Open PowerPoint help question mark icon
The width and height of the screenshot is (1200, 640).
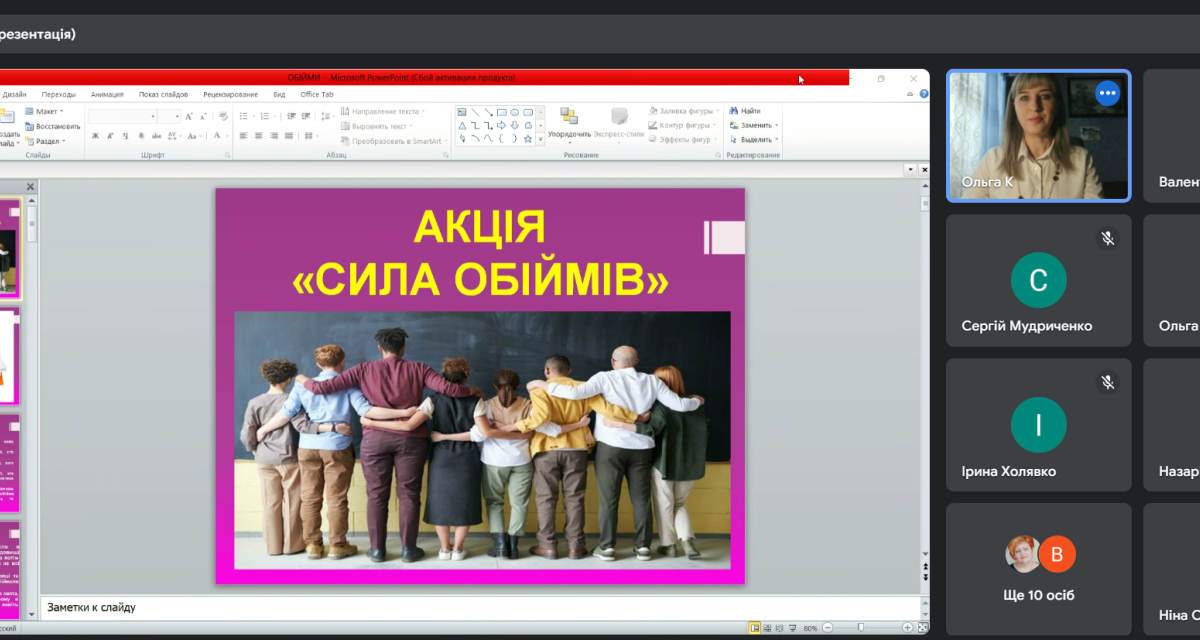click(923, 94)
